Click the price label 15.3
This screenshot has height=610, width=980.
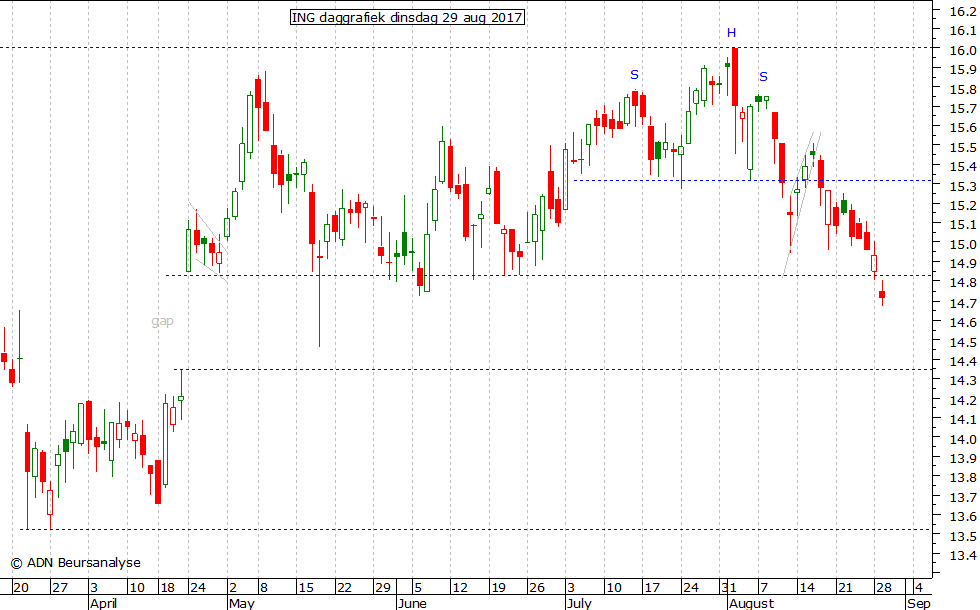tap(963, 187)
